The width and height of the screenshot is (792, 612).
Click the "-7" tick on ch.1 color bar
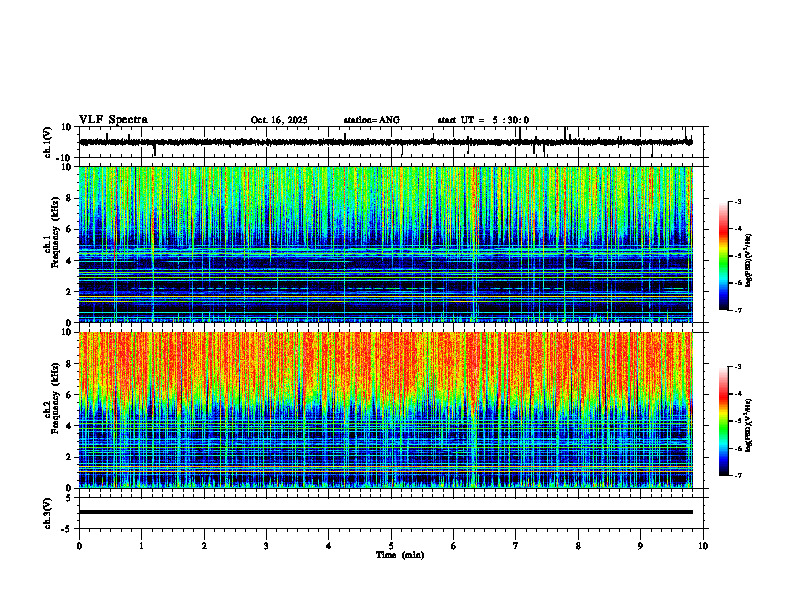pyautogui.click(x=737, y=310)
